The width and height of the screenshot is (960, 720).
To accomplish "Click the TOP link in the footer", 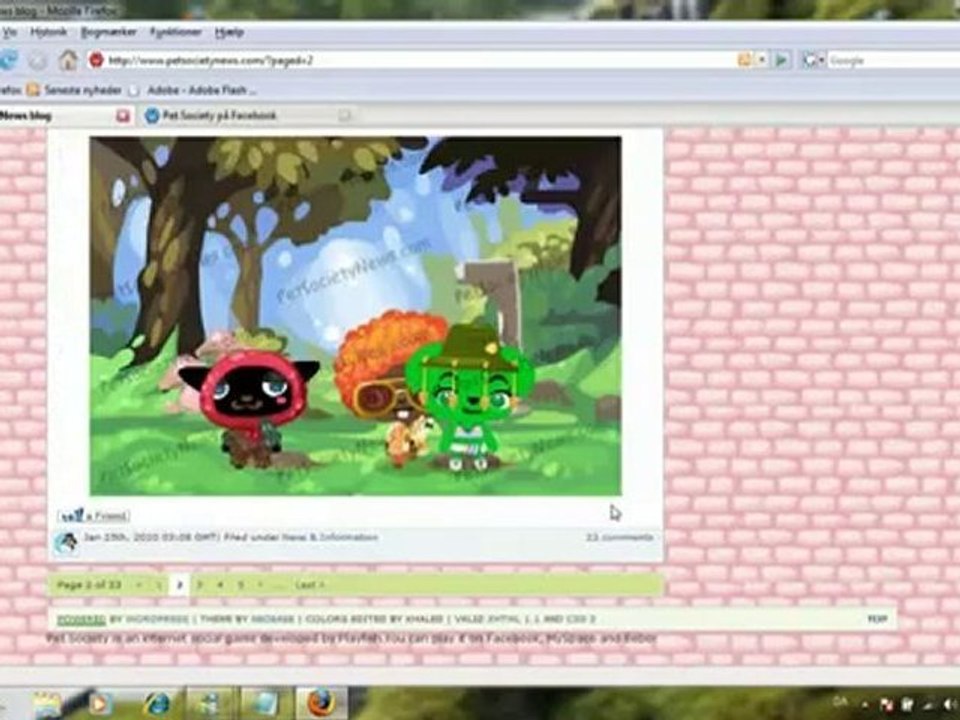I will click(x=877, y=619).
